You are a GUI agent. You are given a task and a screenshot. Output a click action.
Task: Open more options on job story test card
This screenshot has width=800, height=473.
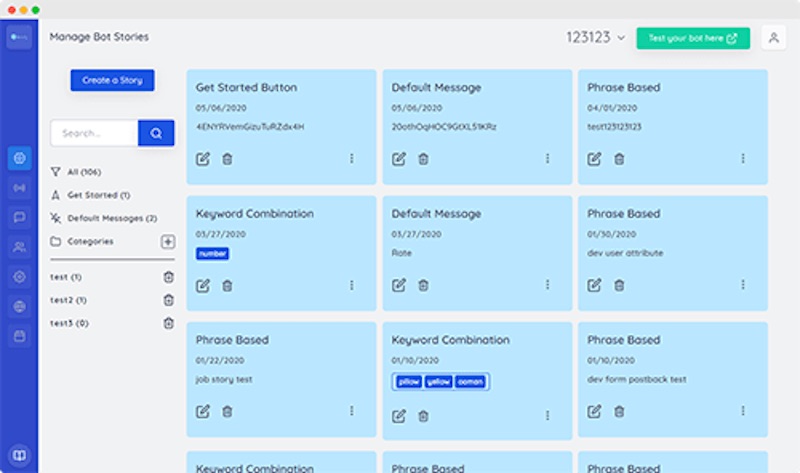[x=352, y=410]
